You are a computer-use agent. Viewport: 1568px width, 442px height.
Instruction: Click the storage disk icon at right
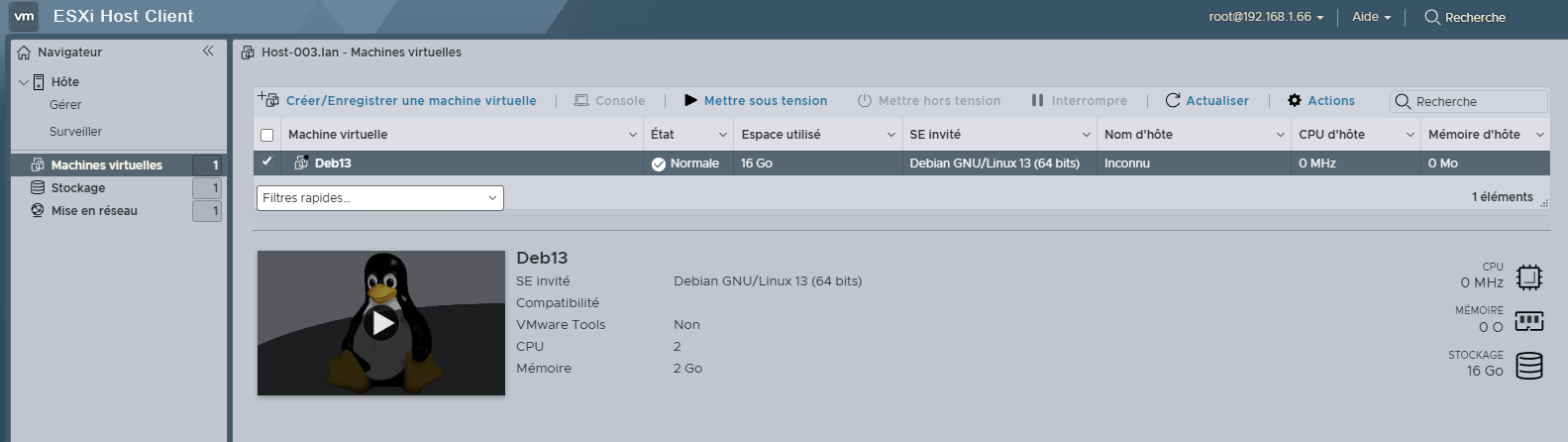pos(1528,366)
